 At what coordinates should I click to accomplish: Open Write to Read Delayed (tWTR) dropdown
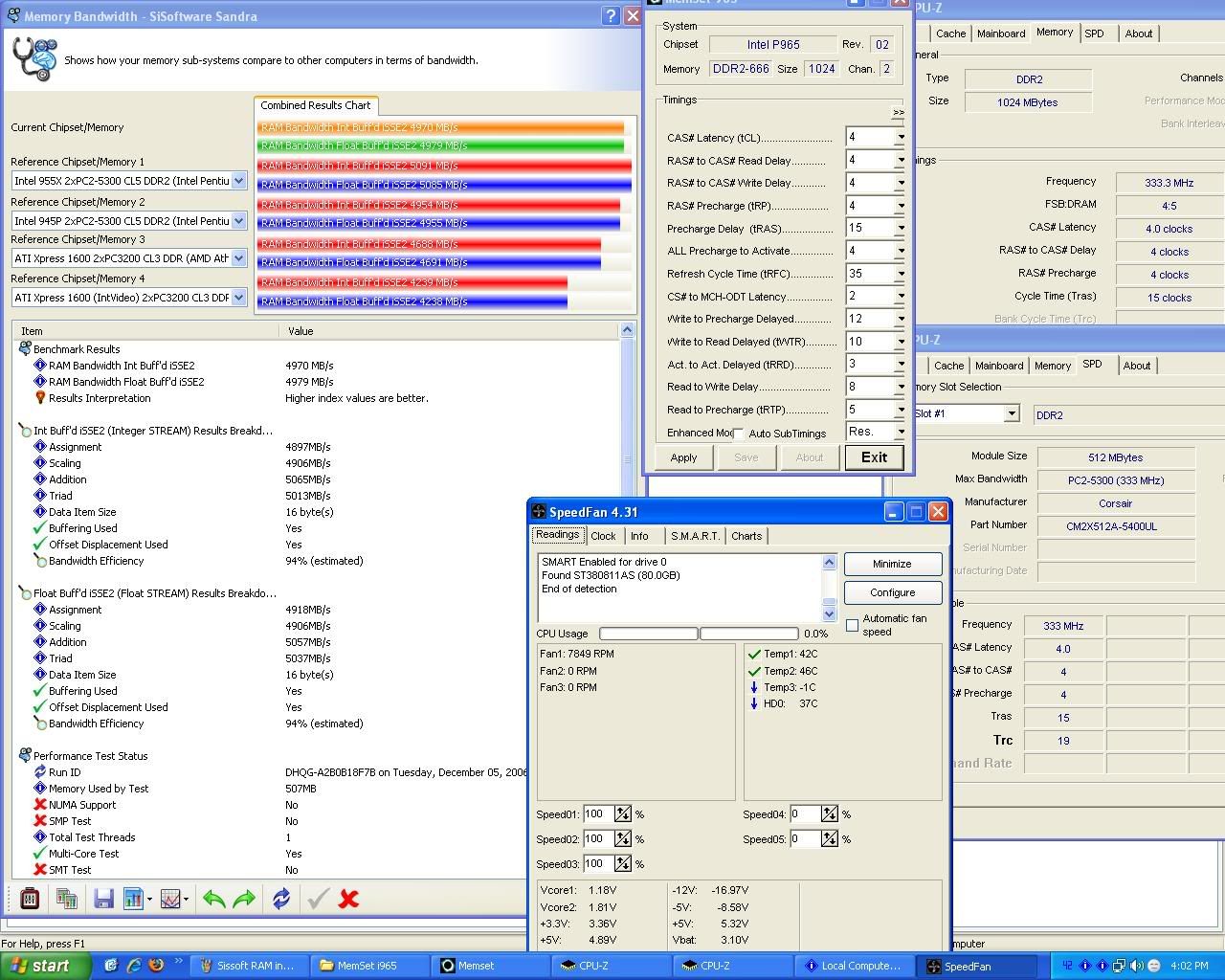coord(900,342)
